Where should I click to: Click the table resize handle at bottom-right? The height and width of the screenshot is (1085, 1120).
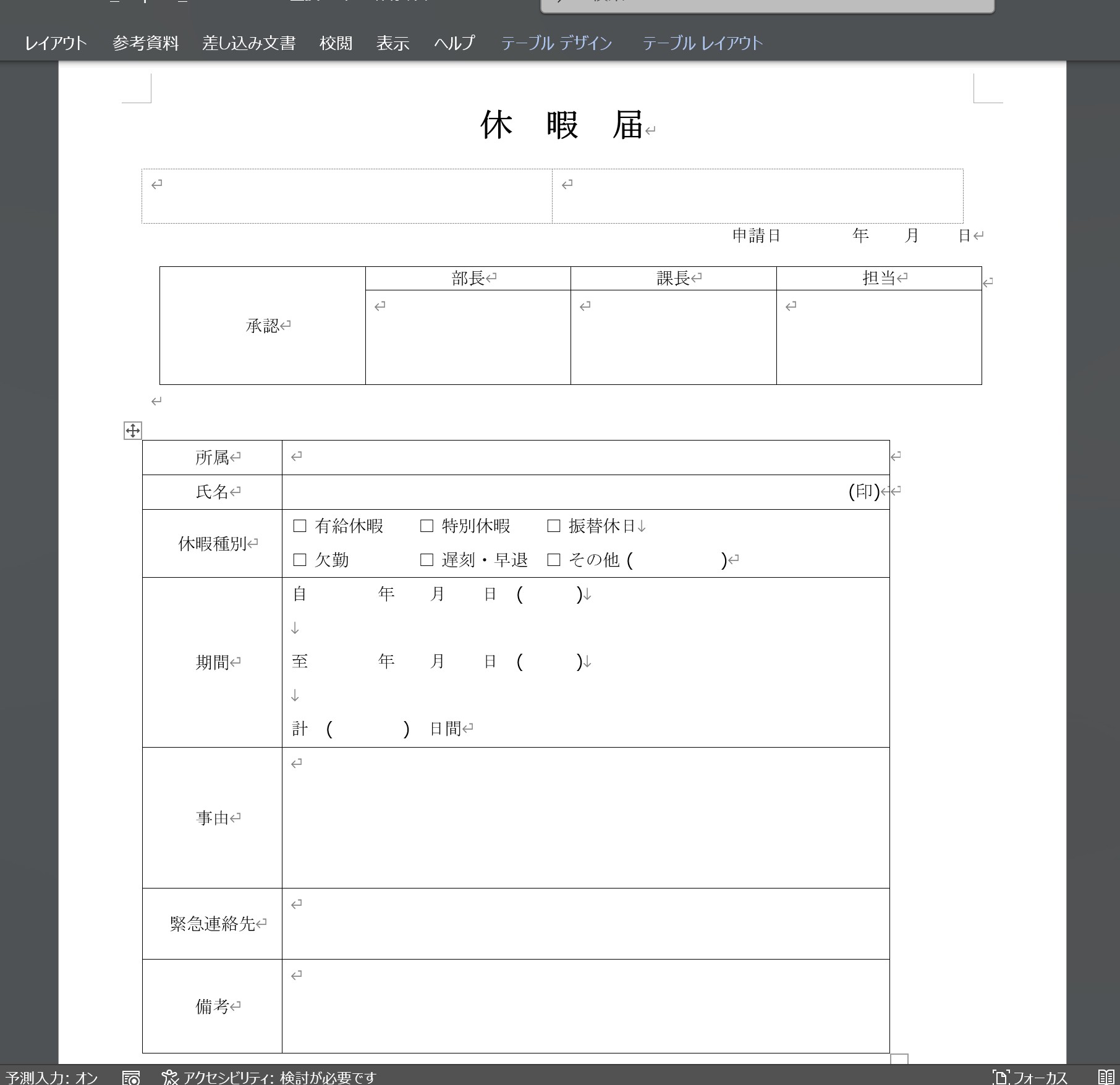coord(899,1058)
